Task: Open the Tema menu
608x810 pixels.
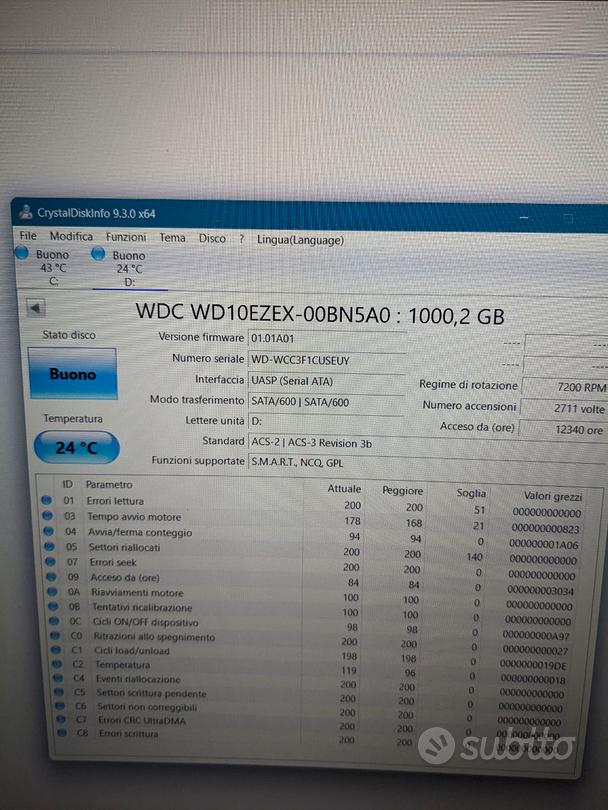Action: click(172, 238)
